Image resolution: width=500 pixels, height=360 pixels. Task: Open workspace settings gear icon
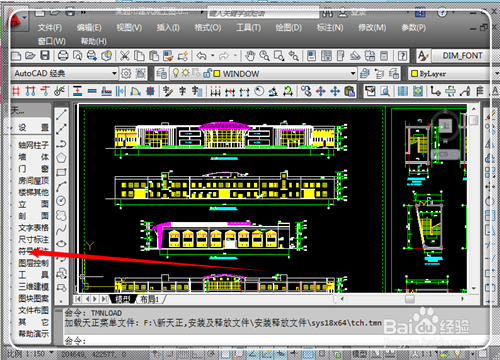pyautogui.click(x=126, y=73)
